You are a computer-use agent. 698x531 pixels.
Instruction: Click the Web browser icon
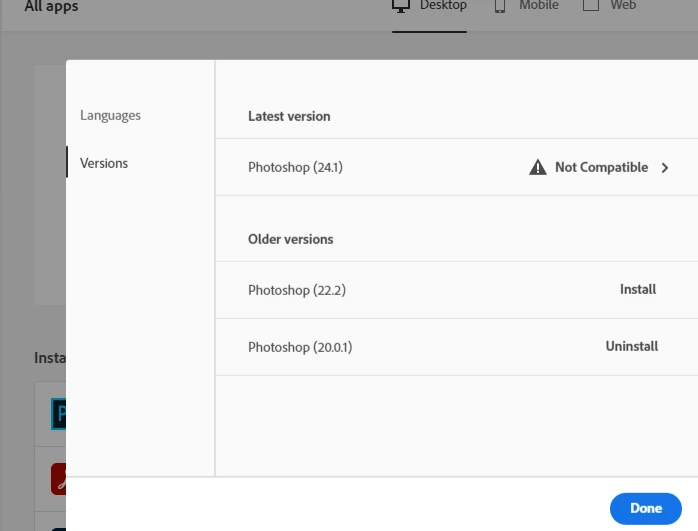(x=591, y=4)
